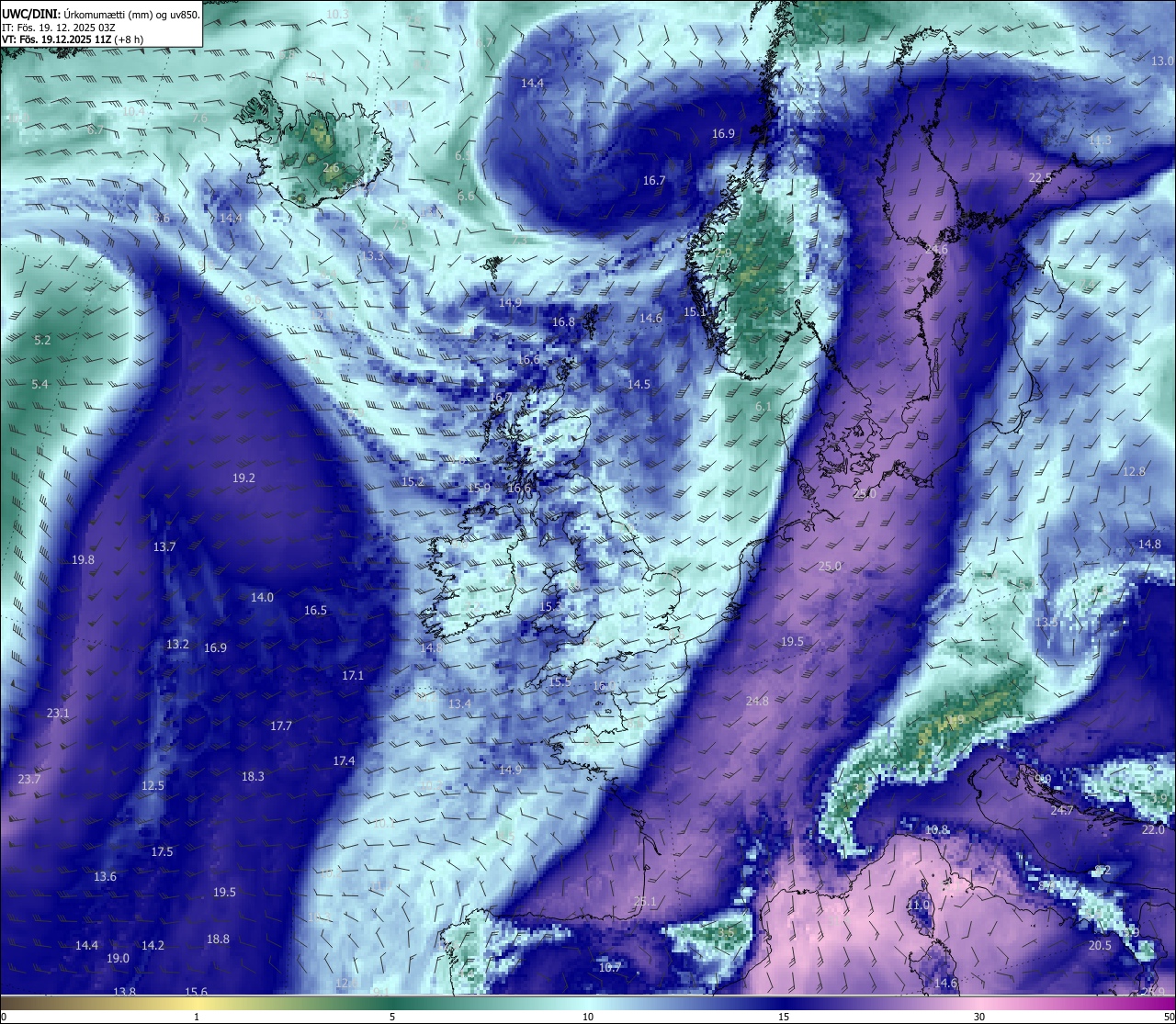Click the 13.4 value south of Ireland
This screenshot has height=1024, width=1176.
click(459, 703)
